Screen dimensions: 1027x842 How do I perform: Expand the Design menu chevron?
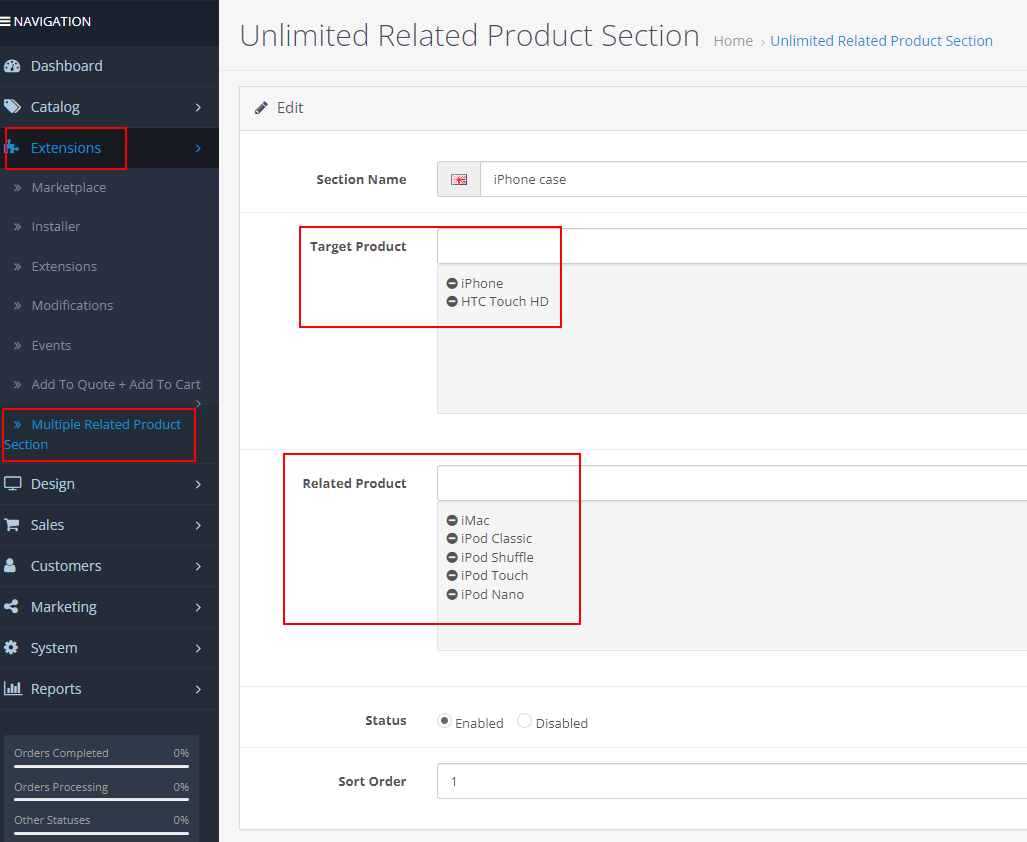[198, 485]
